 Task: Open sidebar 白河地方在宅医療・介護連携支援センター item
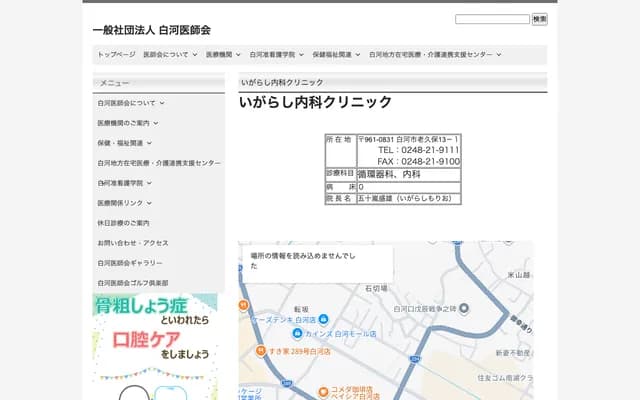pos(159,163)
